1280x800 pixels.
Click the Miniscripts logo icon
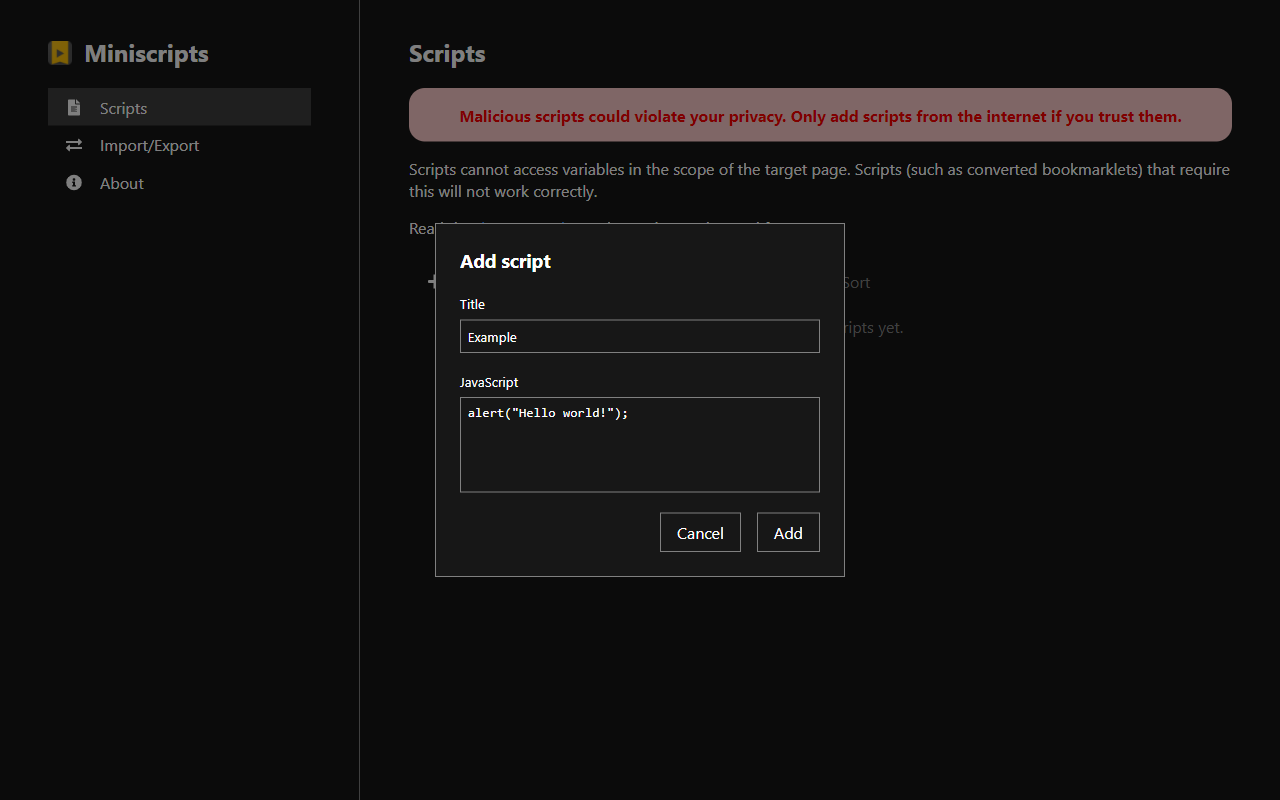pos(60,53)
